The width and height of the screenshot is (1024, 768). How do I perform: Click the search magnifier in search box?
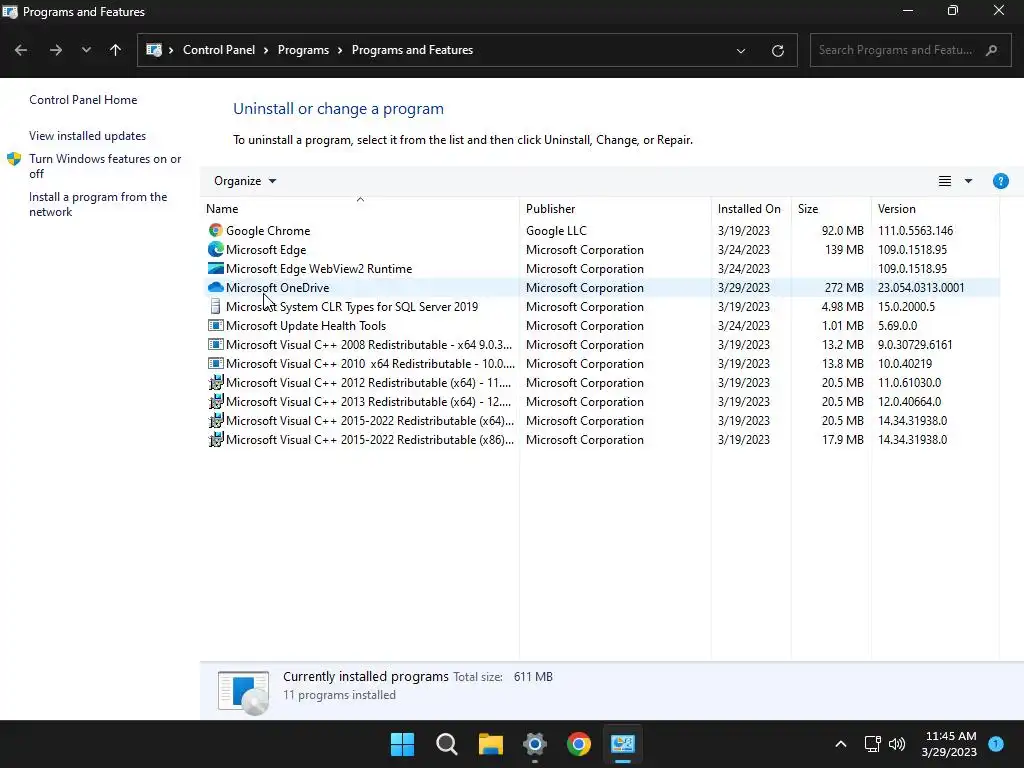[991, 50]
